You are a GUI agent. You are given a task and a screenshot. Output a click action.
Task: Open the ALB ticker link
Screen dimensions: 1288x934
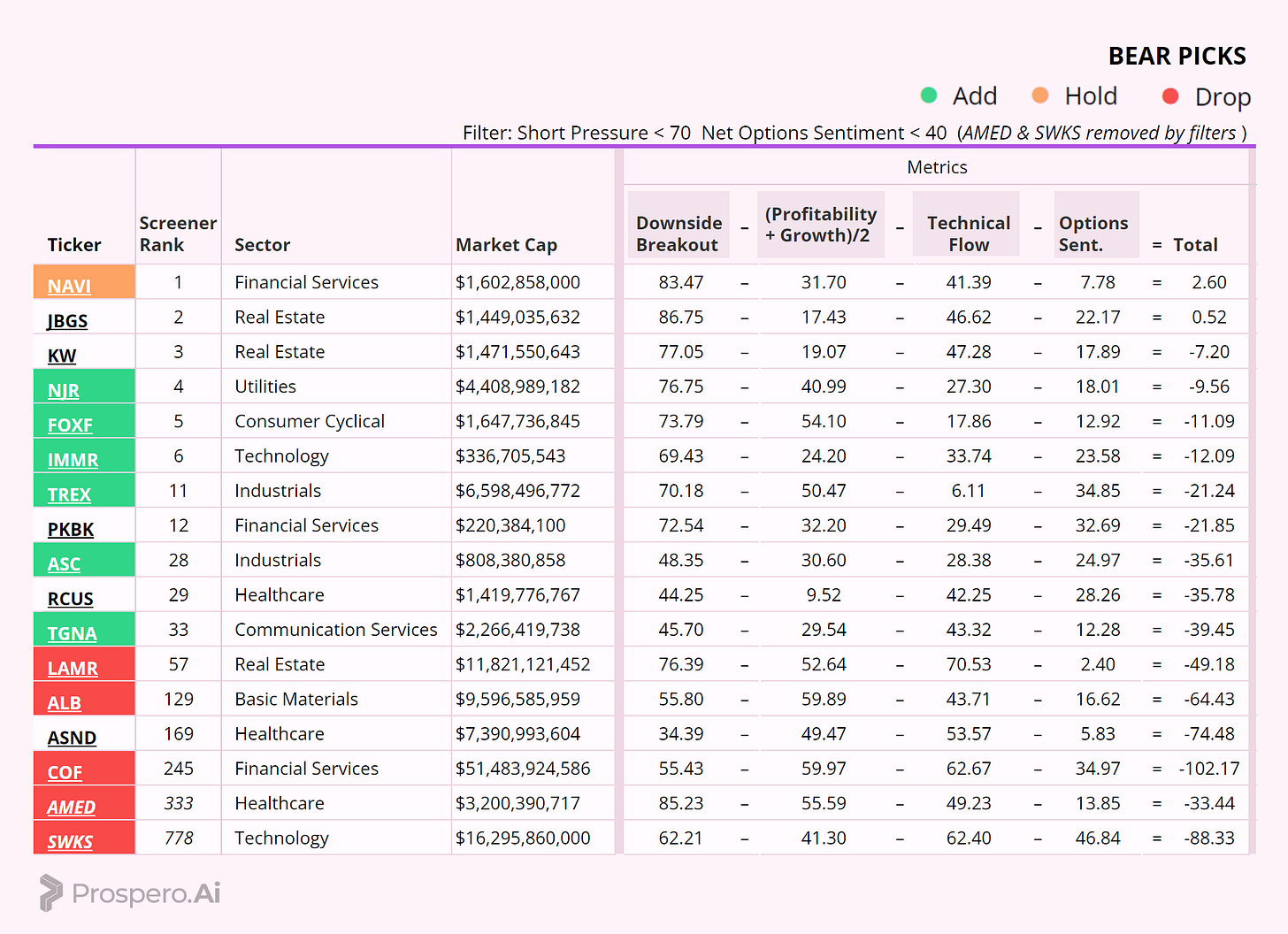pos(64,702)
